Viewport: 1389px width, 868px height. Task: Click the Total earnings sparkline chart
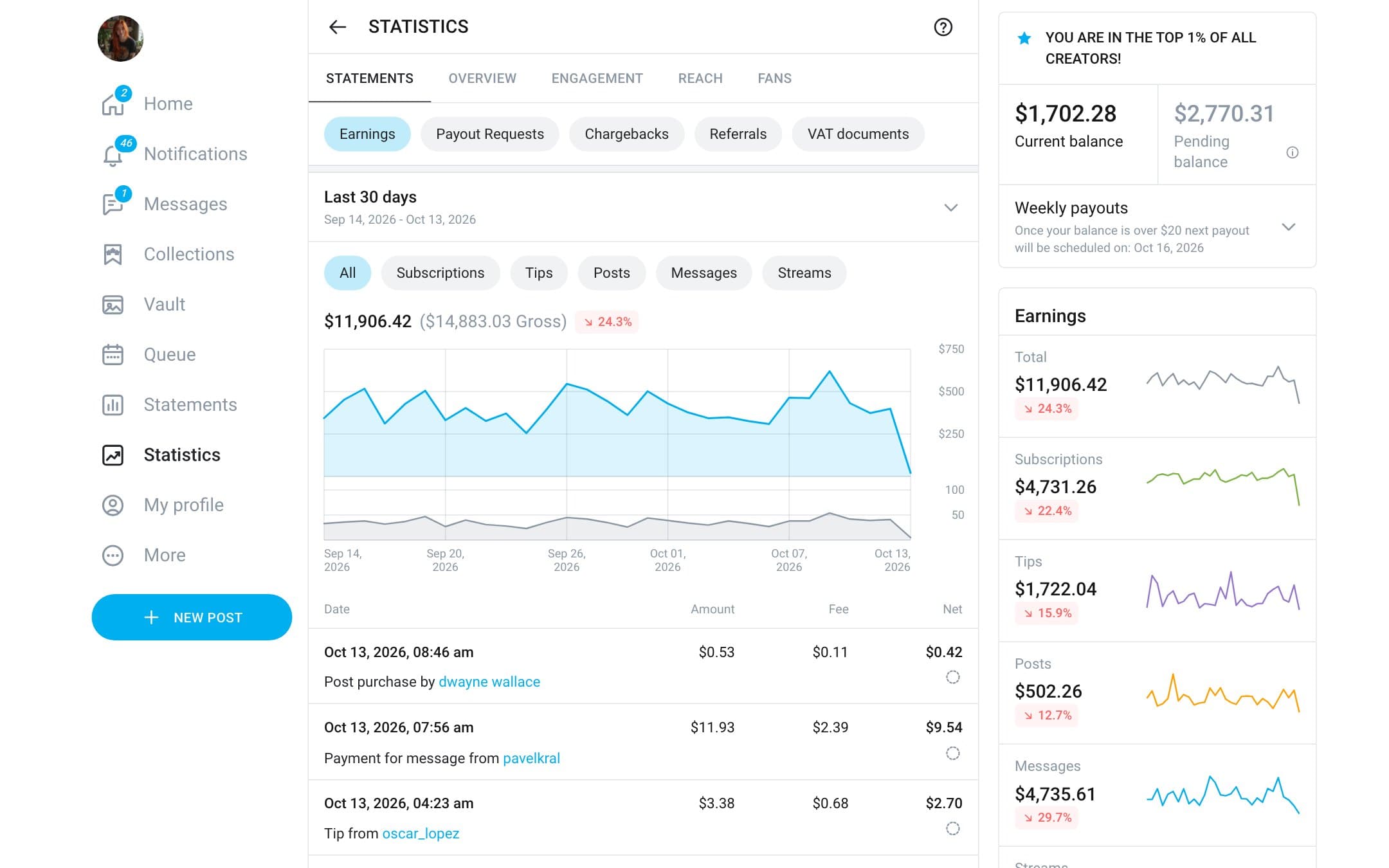(1222, 384)
